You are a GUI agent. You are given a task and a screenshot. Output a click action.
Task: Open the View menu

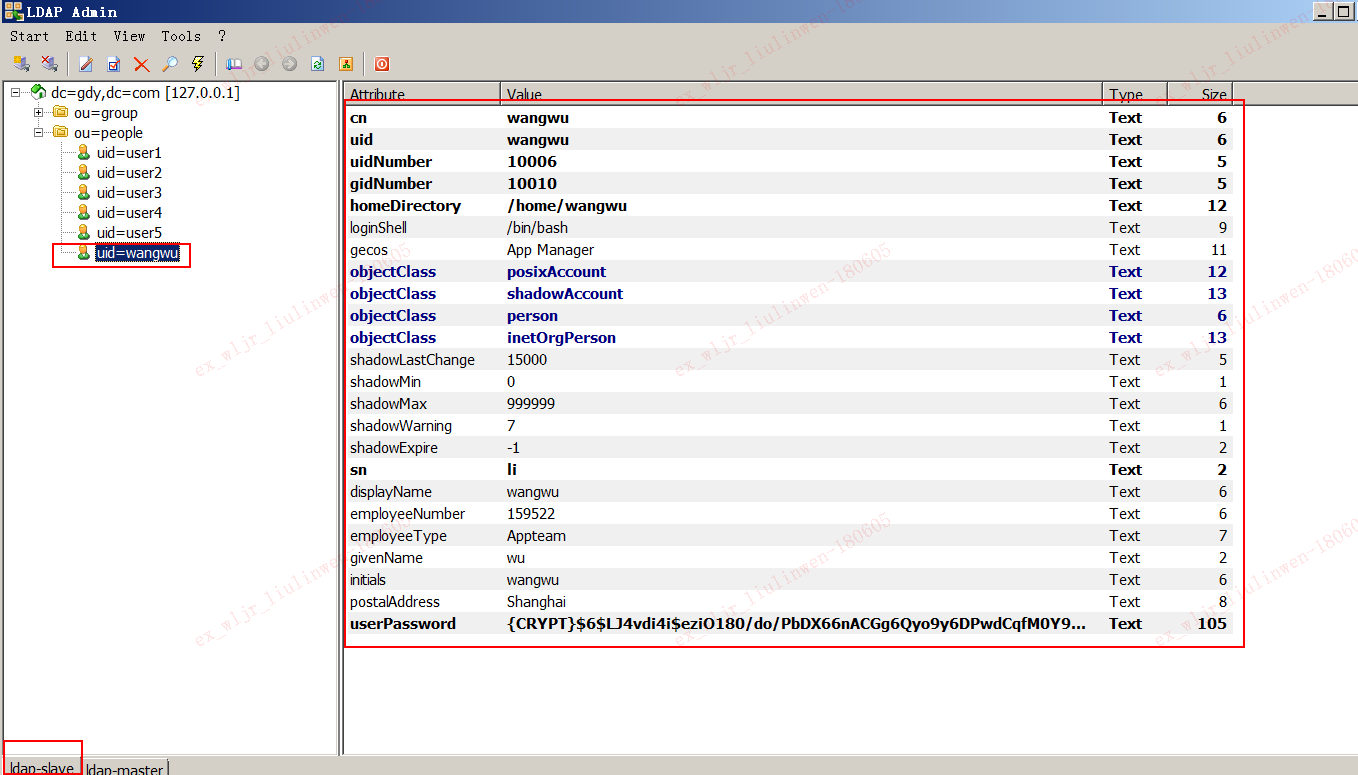[x=129, y=36]
